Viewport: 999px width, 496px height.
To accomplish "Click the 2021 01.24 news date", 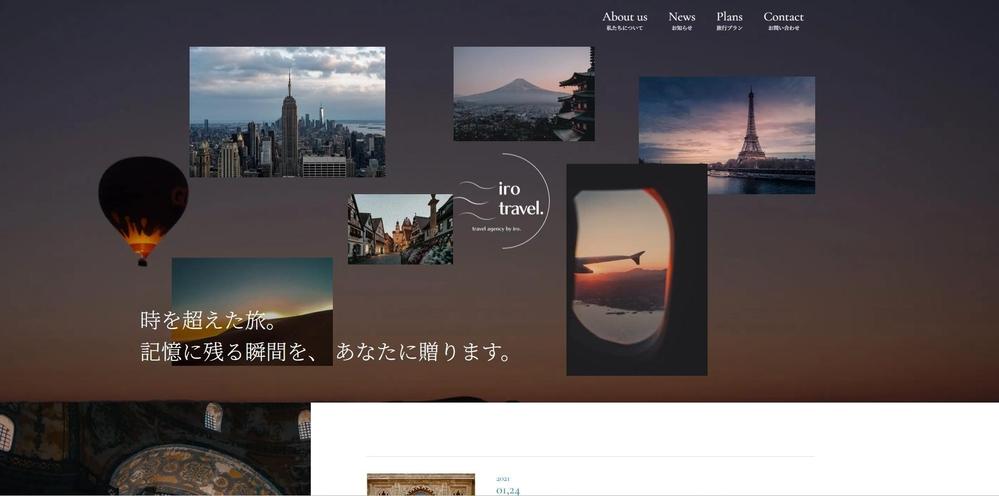I will [x=508, y=486].
